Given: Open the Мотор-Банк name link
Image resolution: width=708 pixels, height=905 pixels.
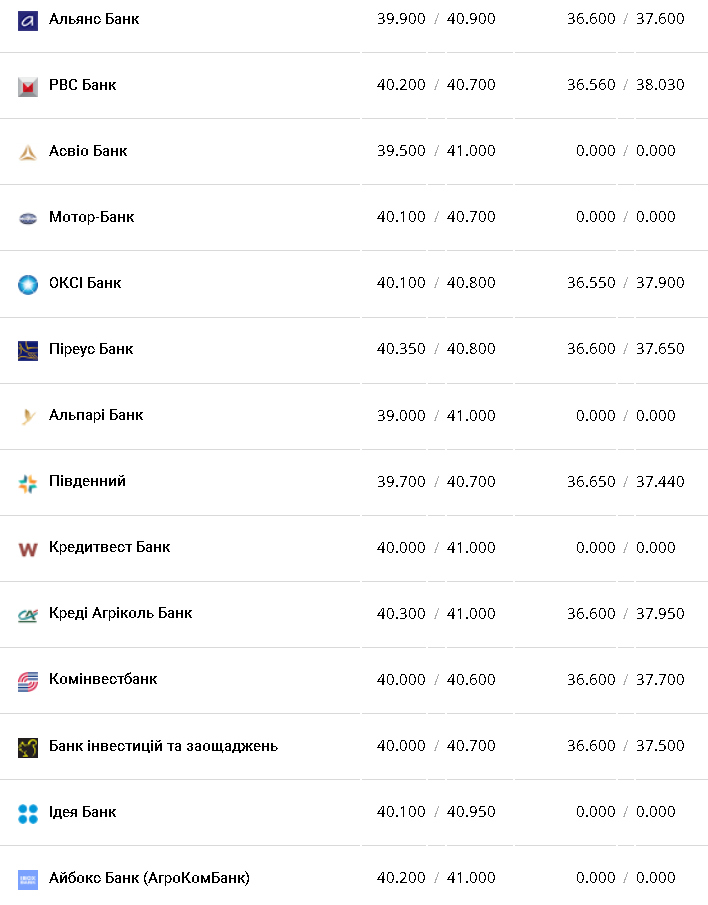Looking at the screenshot, I should [x=91, y=217].
